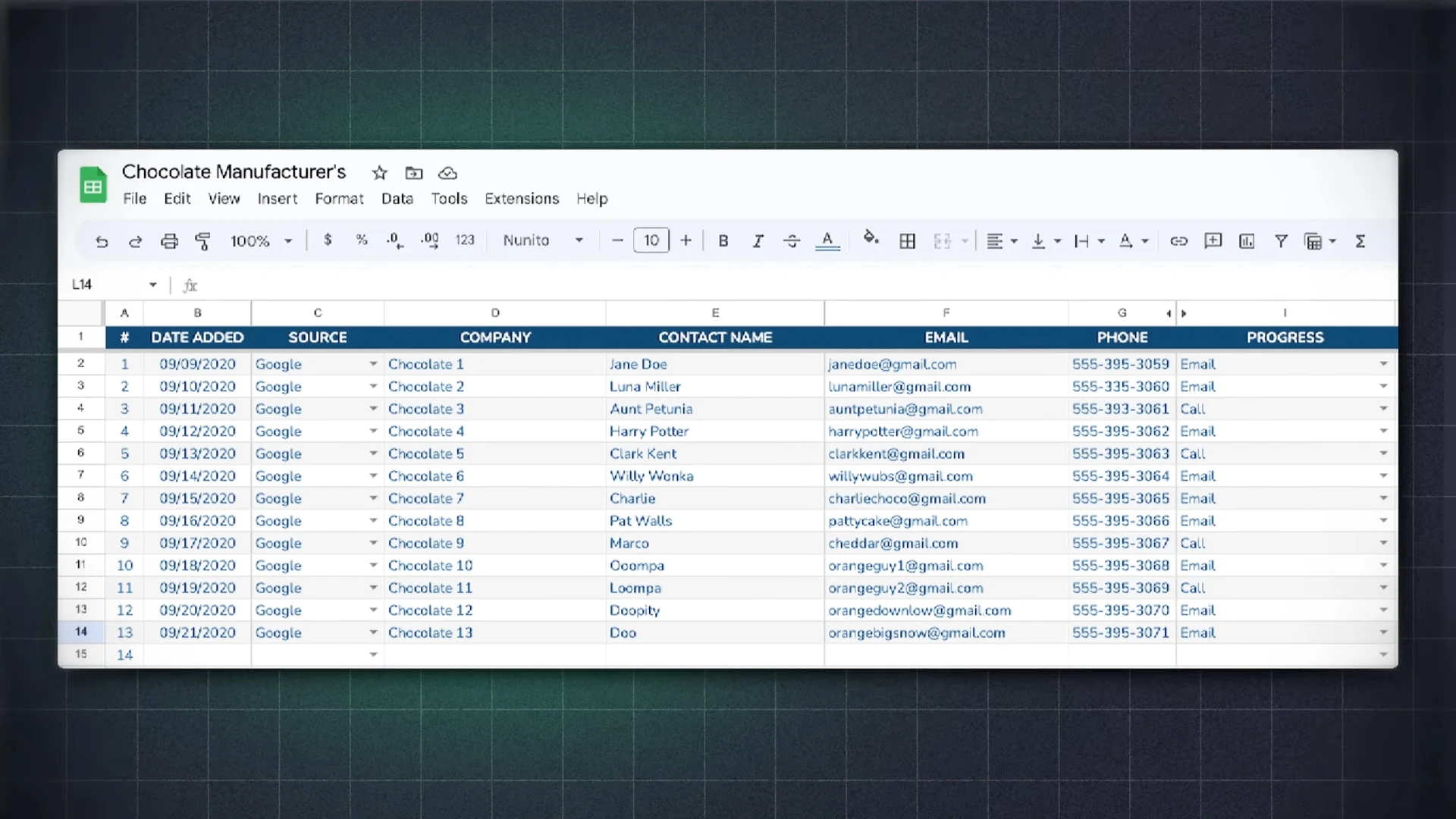Viewport: 1456px width, 819px height.
Task: Click the Move to folder icon
Action: tap(414, 173)
